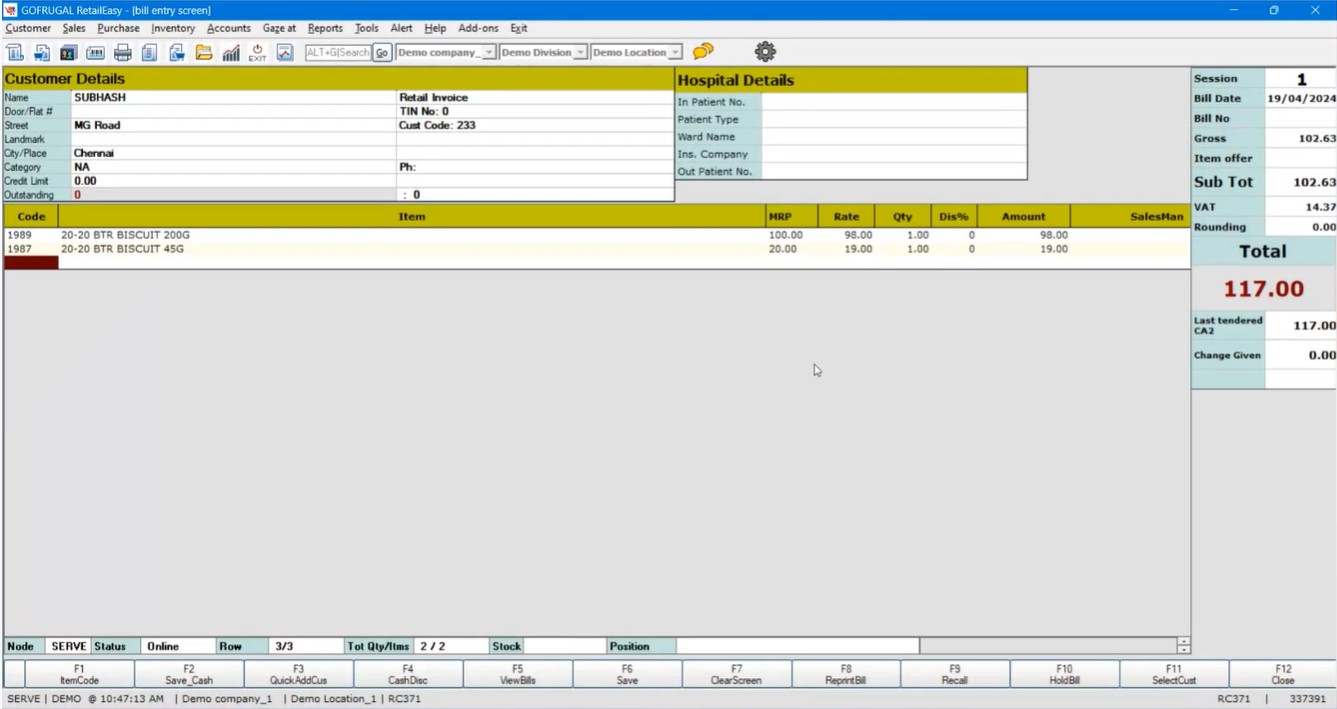Open the Accounts menu
The image size is (1337, 709).
(x=229, y=28)
